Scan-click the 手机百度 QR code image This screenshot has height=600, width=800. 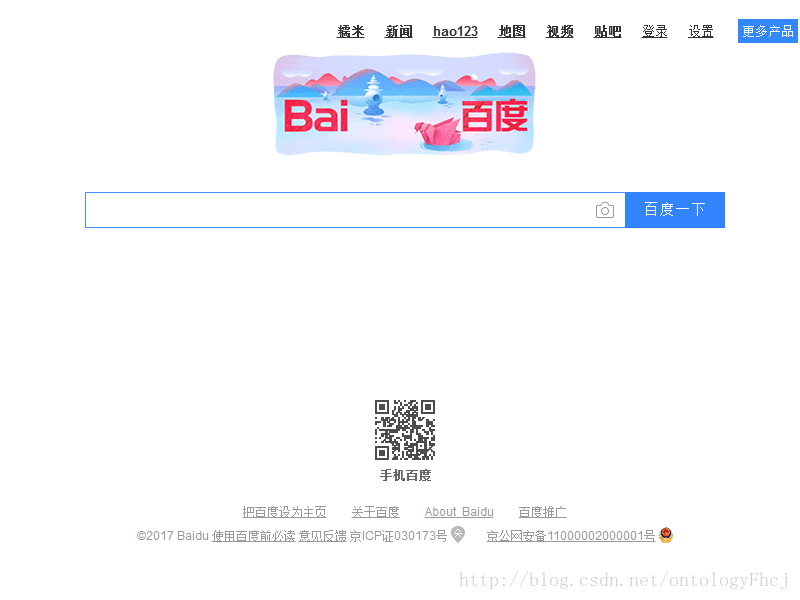click(x=404, y=428)
